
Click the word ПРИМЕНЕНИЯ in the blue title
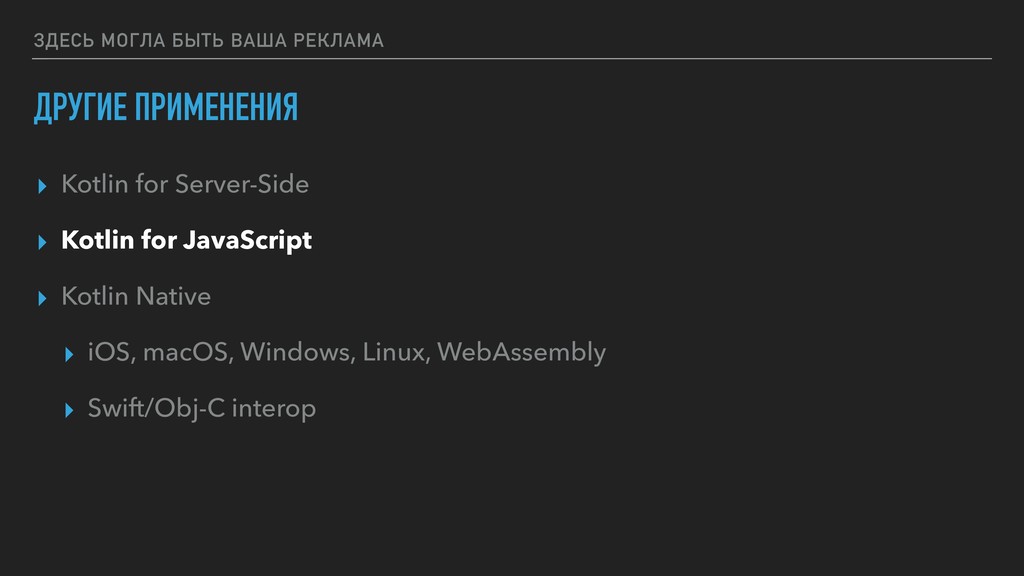click(217, 107)
